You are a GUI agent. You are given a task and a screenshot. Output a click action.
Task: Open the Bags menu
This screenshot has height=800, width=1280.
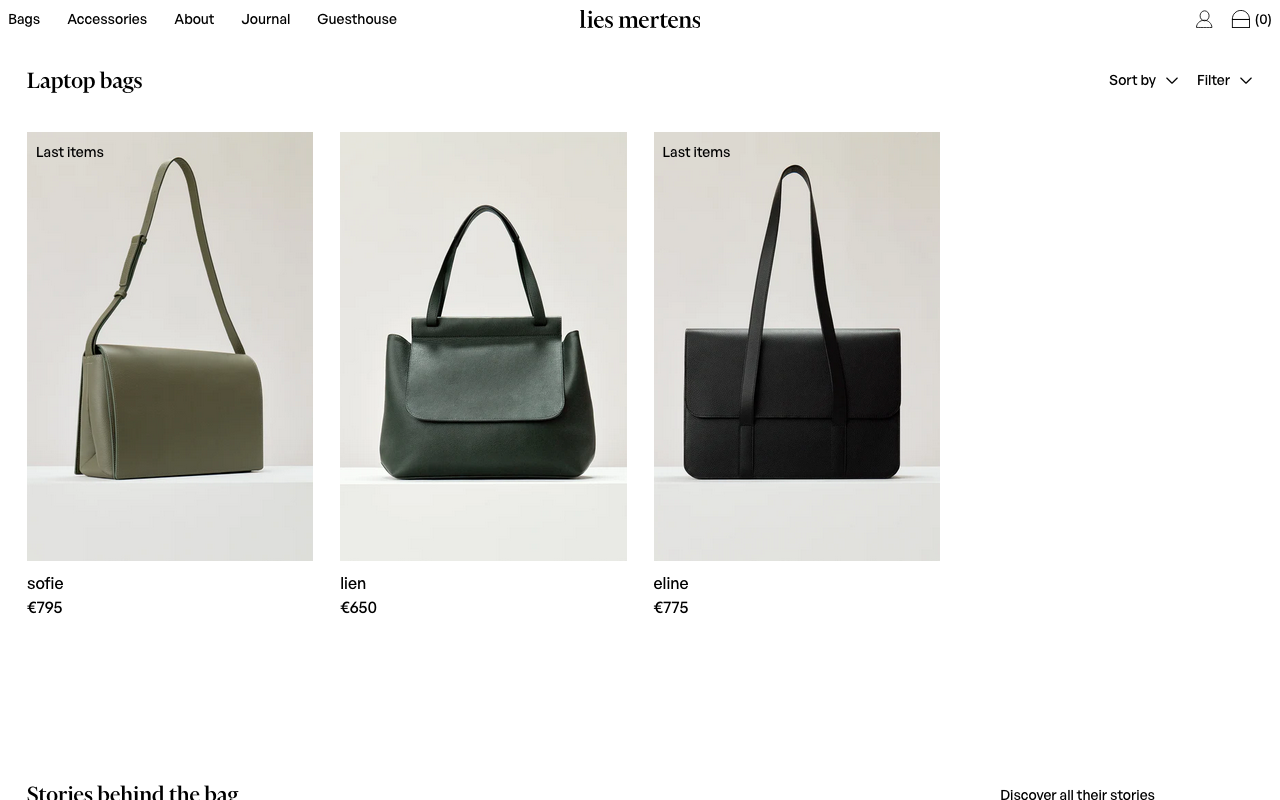[24, 19]
